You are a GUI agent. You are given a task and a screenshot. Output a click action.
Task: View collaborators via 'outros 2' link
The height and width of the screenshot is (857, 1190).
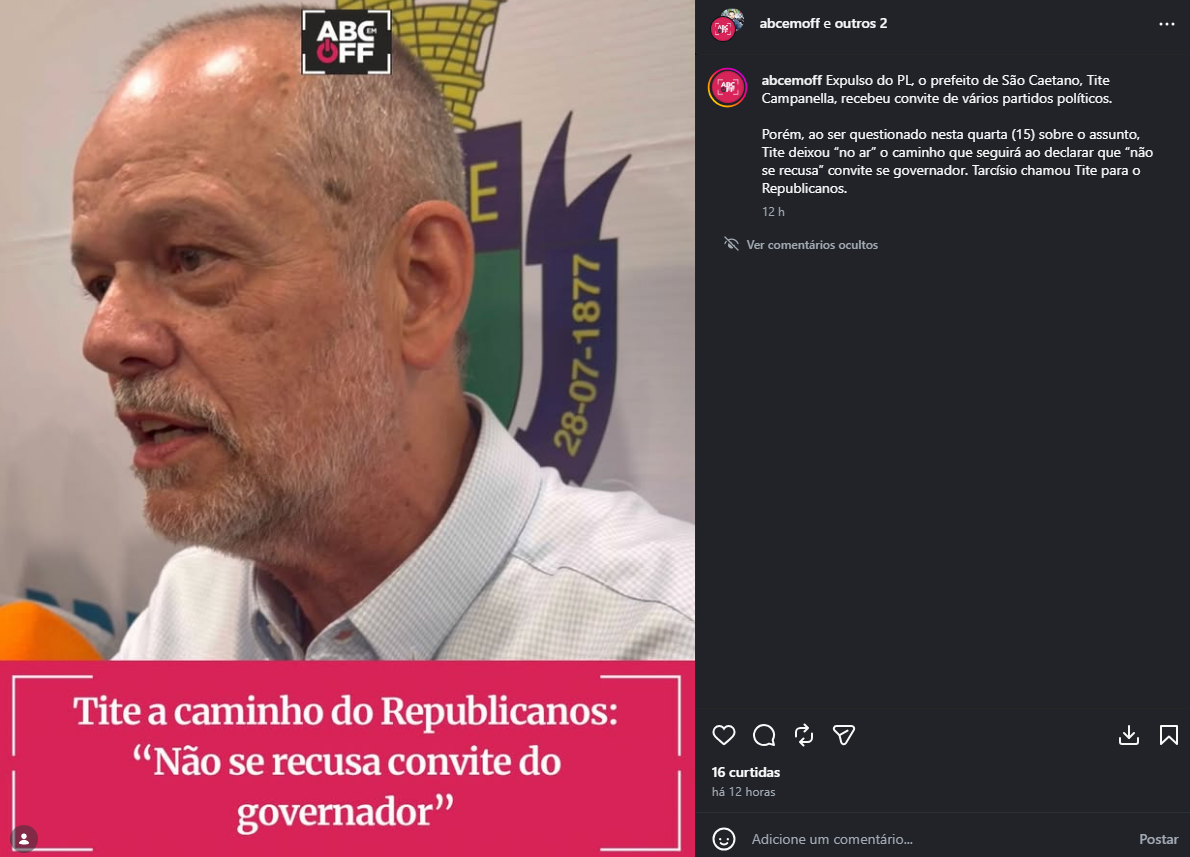[861, 24]
